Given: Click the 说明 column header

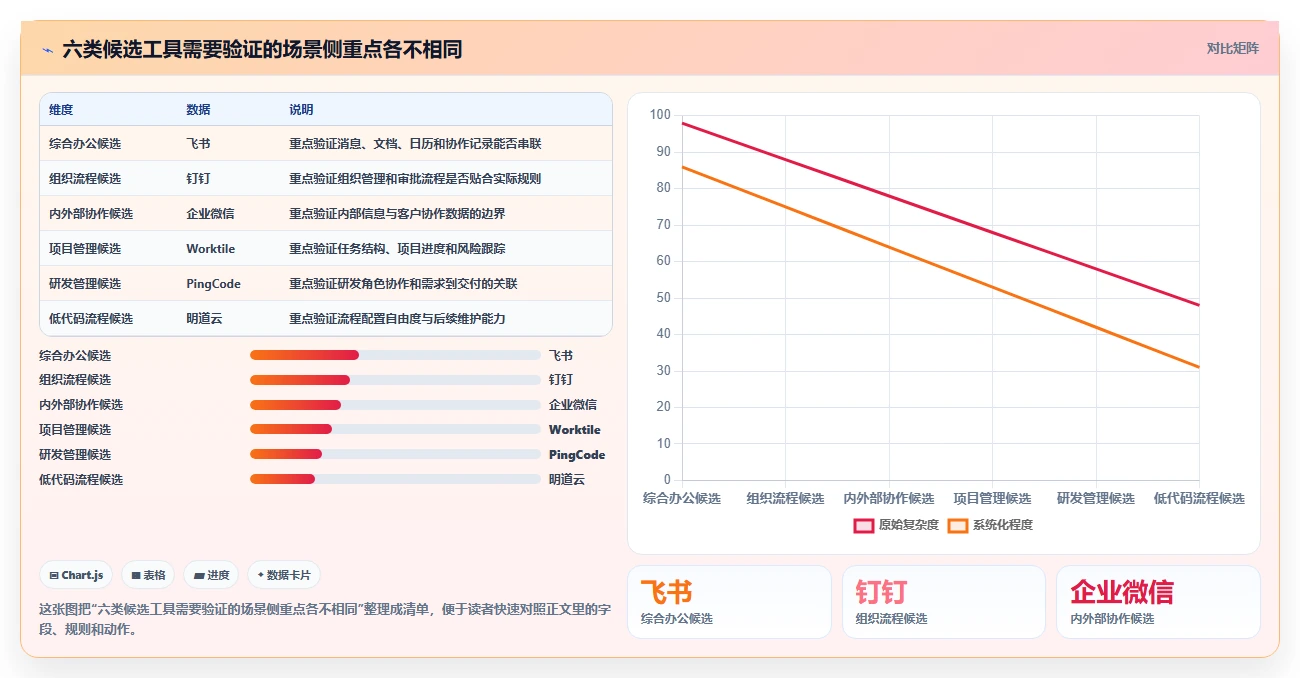Looking at the screenshot, I should pyautogui.click(x=301, y=109).
